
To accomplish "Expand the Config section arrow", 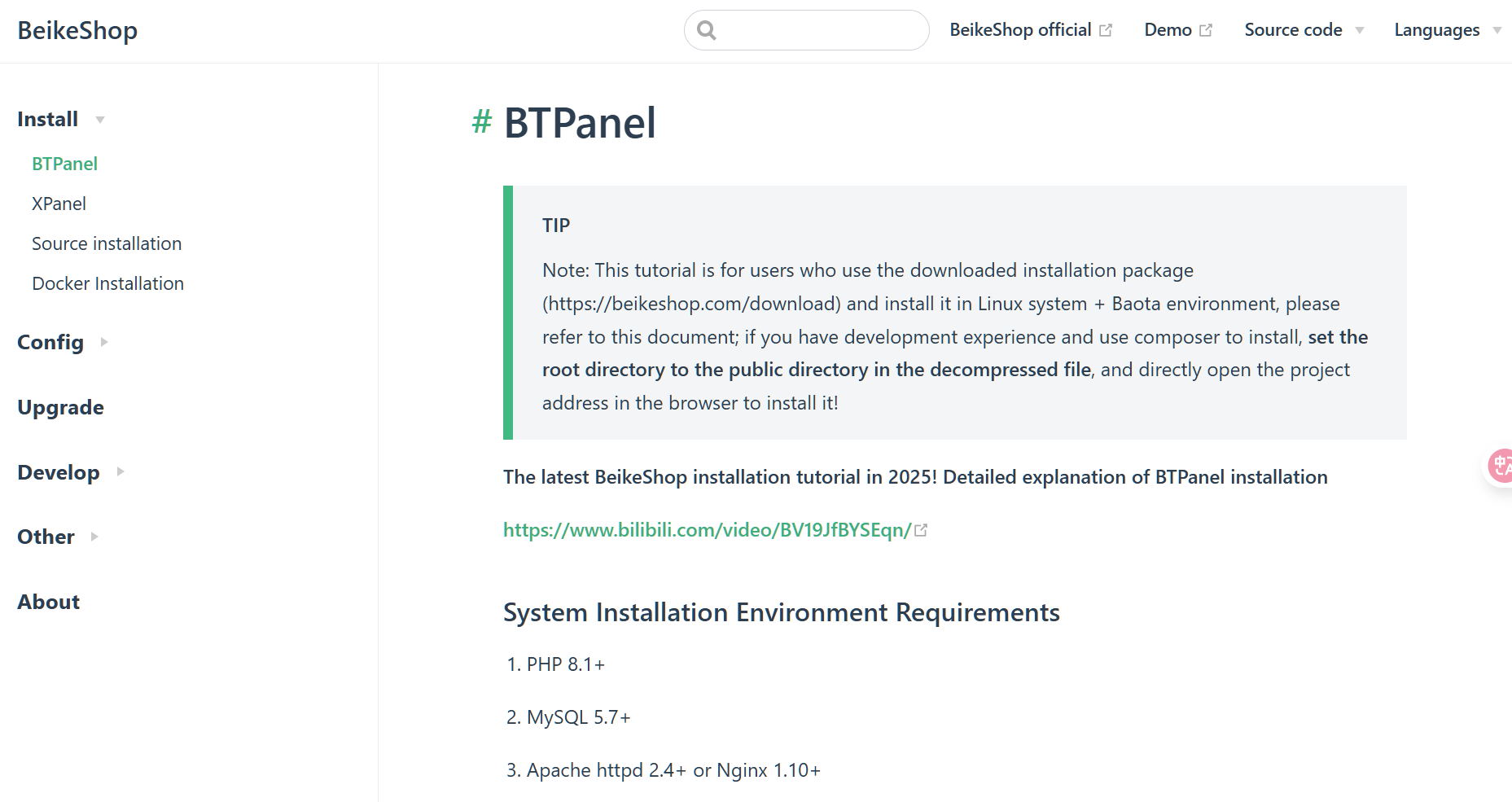I will [x=103, y=342].
